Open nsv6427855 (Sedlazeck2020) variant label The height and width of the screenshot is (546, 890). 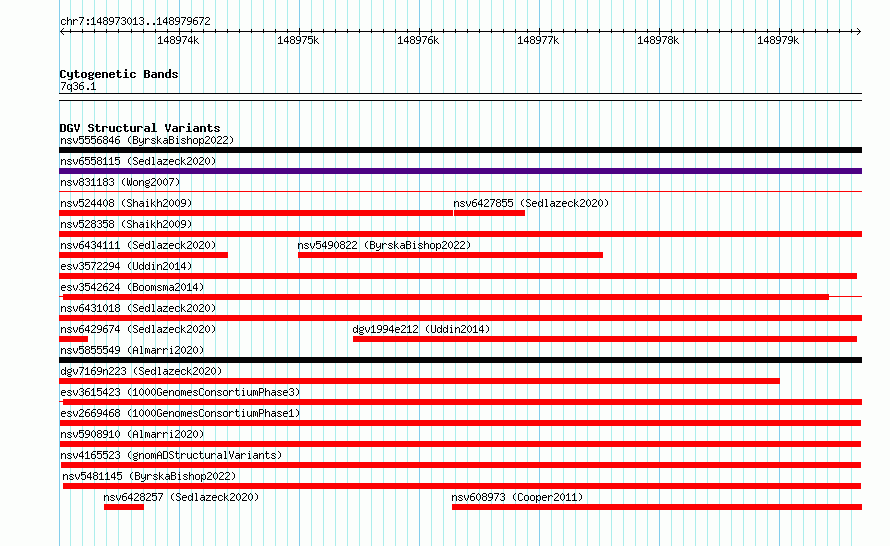click(531, 203)
